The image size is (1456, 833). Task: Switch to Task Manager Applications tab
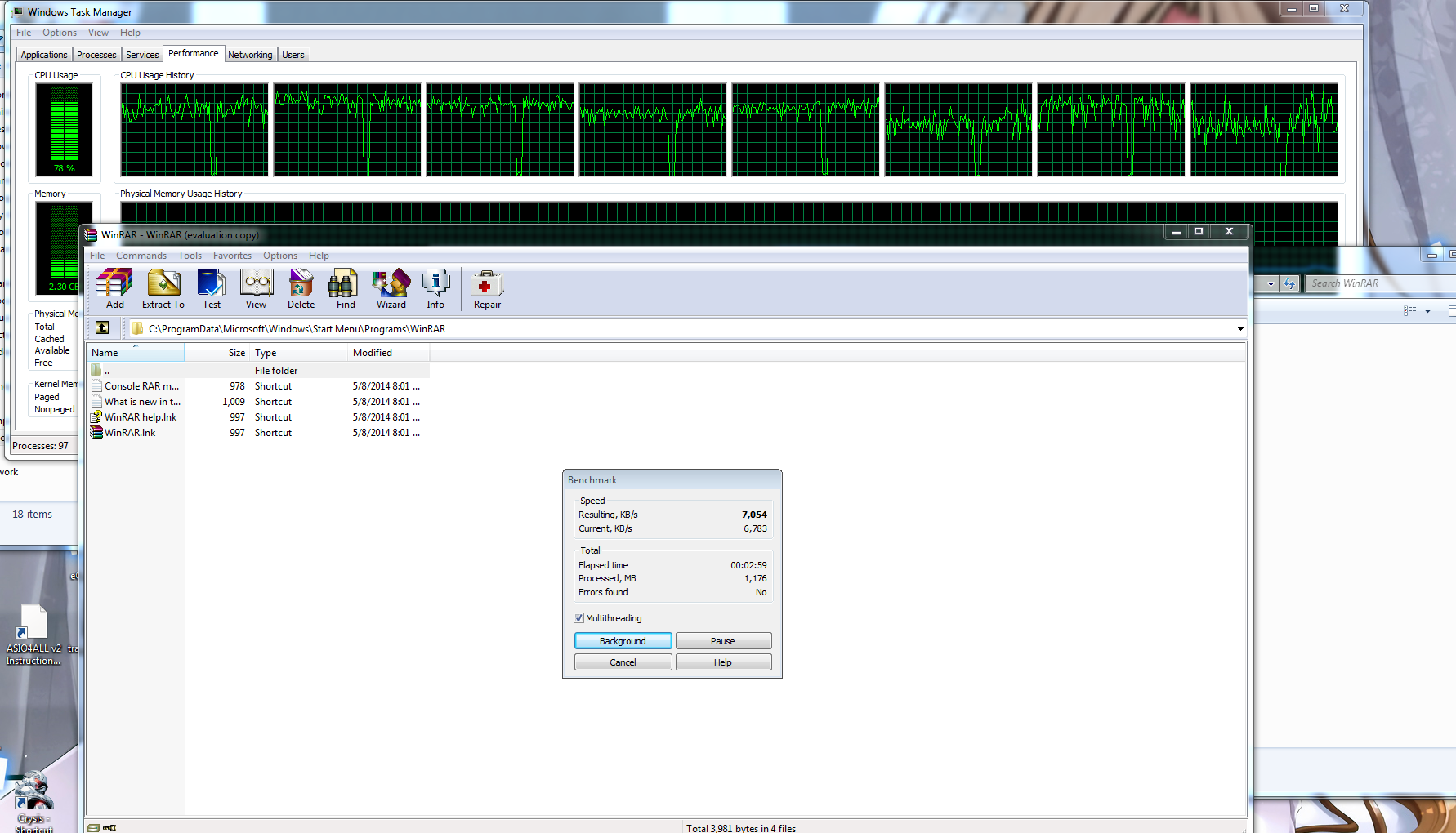click(x=44, y=55)
